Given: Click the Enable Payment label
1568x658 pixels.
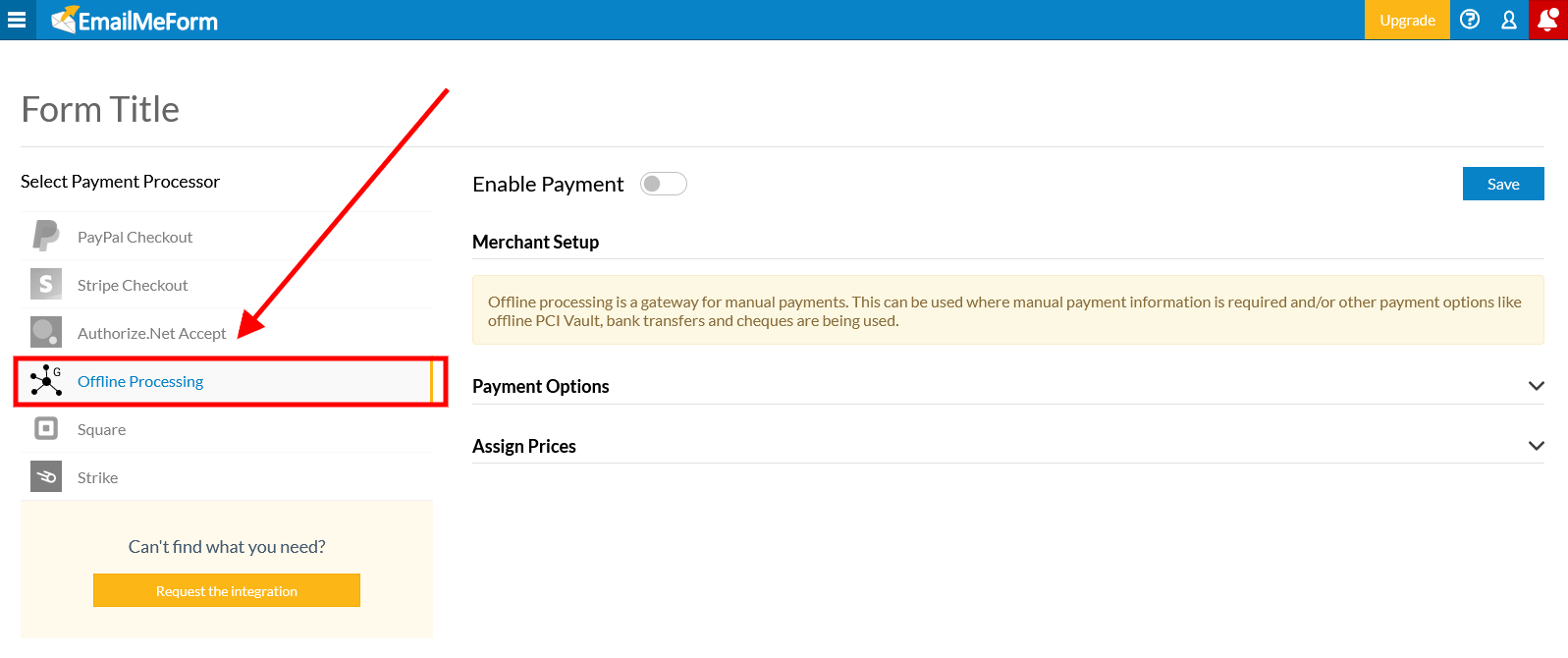Looking at the screenshot, I should tap(548, 184).
